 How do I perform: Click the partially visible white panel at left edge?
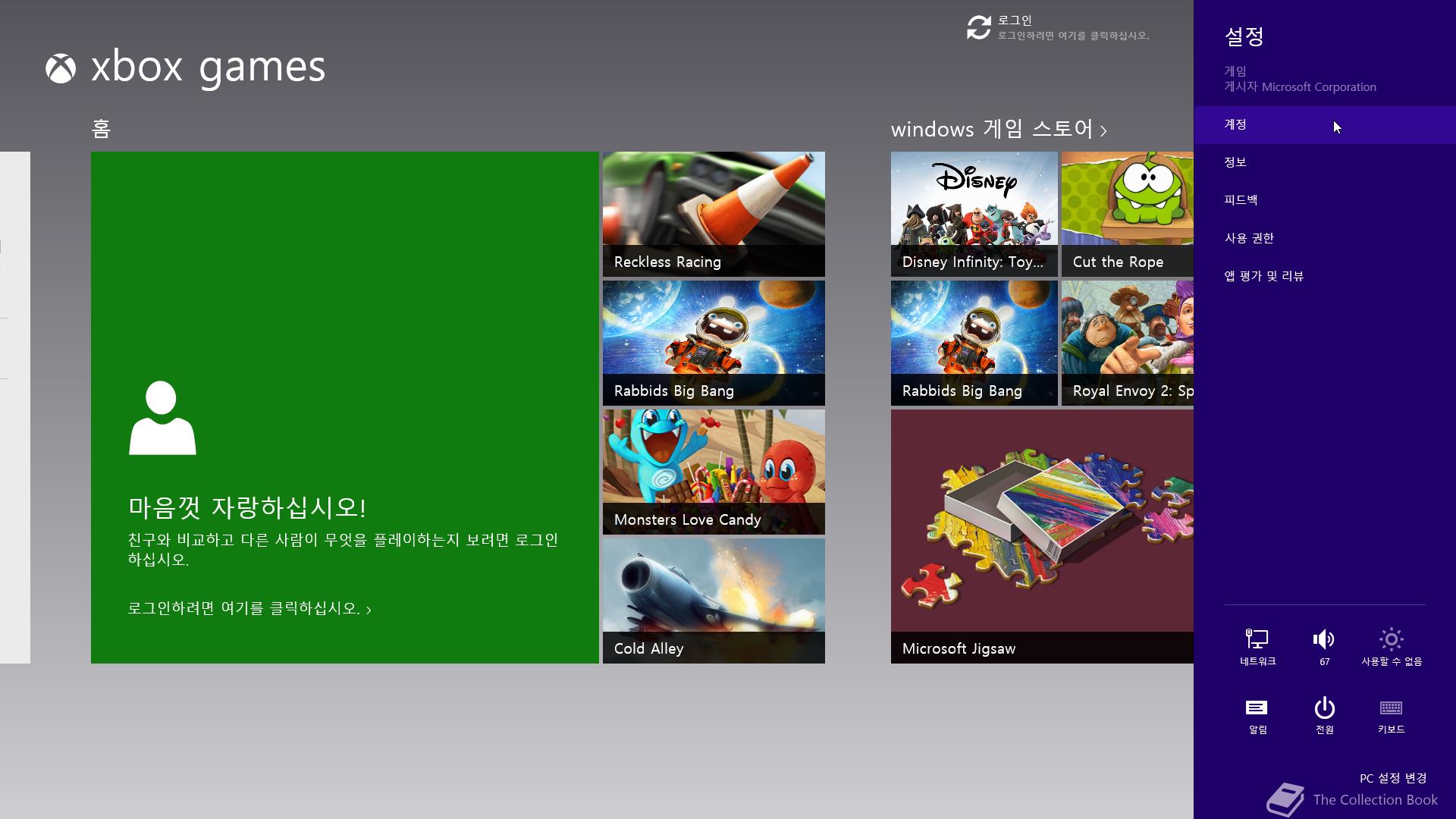pyautogui.click(x=15, y=407)
